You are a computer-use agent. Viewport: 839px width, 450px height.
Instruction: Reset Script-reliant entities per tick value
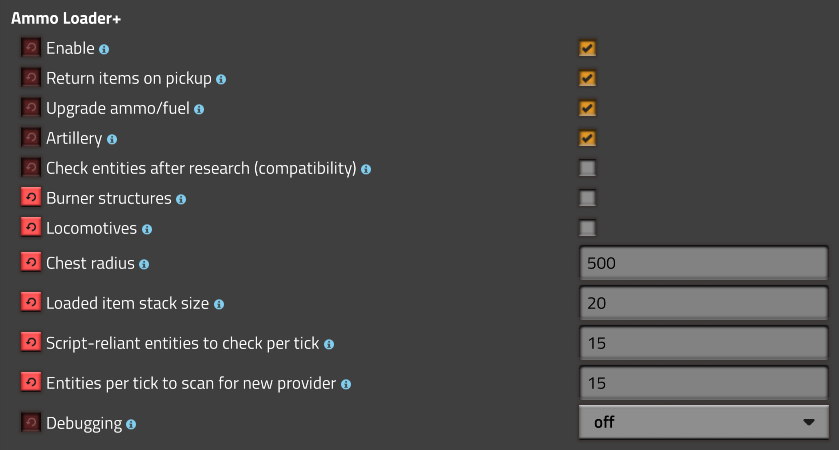point(31,342)
